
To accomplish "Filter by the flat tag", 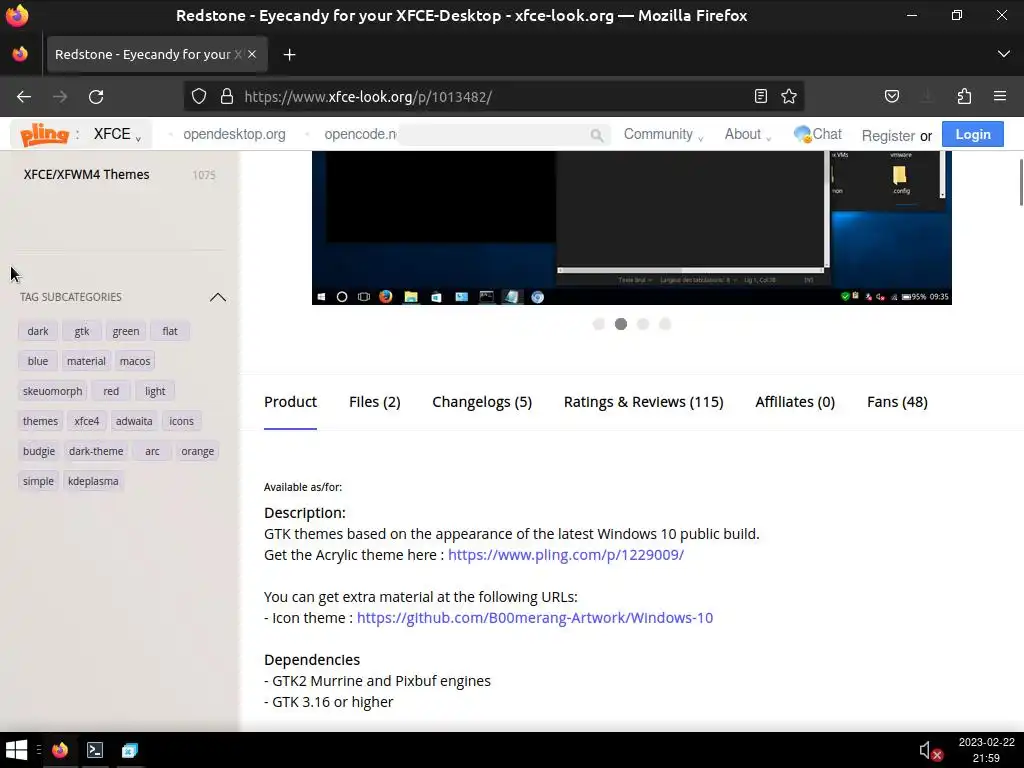I will (x=170, y=331).
